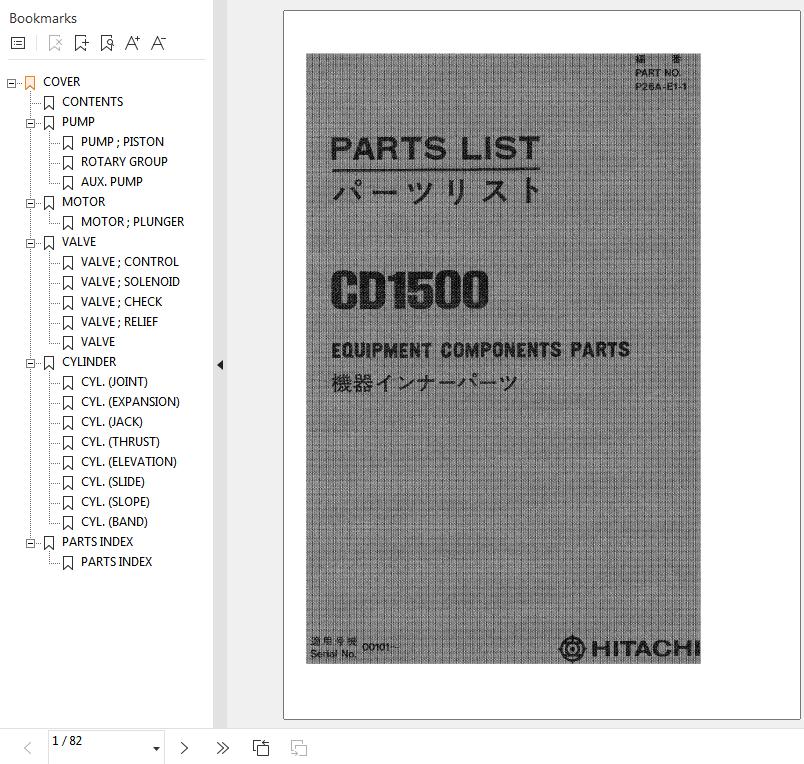This screenshot has width=804, height=764.
Task: Click the delete bookmark icon
Action: pyautogui.click(x=55, y=43)
